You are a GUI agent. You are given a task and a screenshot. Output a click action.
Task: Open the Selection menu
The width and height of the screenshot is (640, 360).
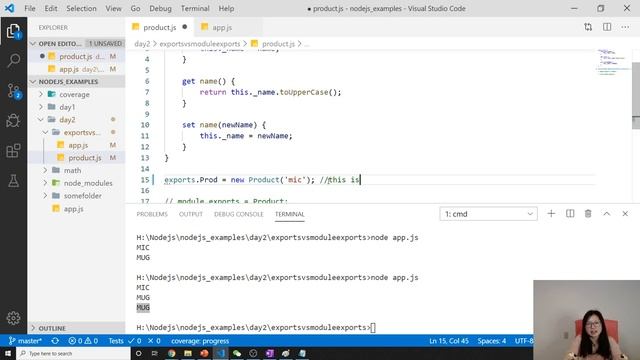point(81,8)
